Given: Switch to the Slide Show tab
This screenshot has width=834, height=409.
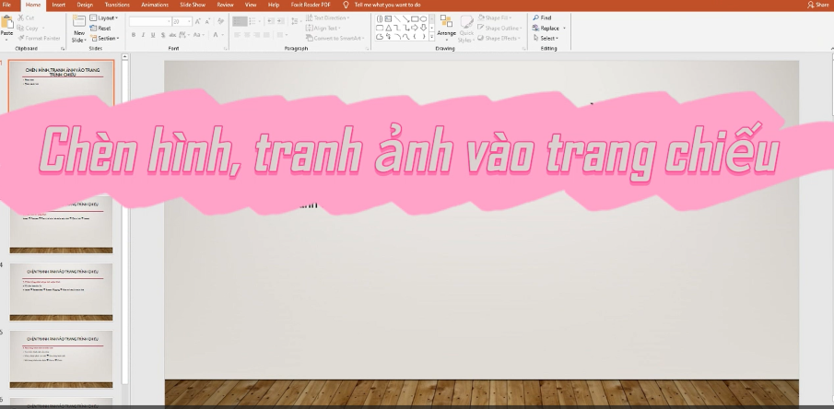Looking at the screenshot, I should pos(193,5).
